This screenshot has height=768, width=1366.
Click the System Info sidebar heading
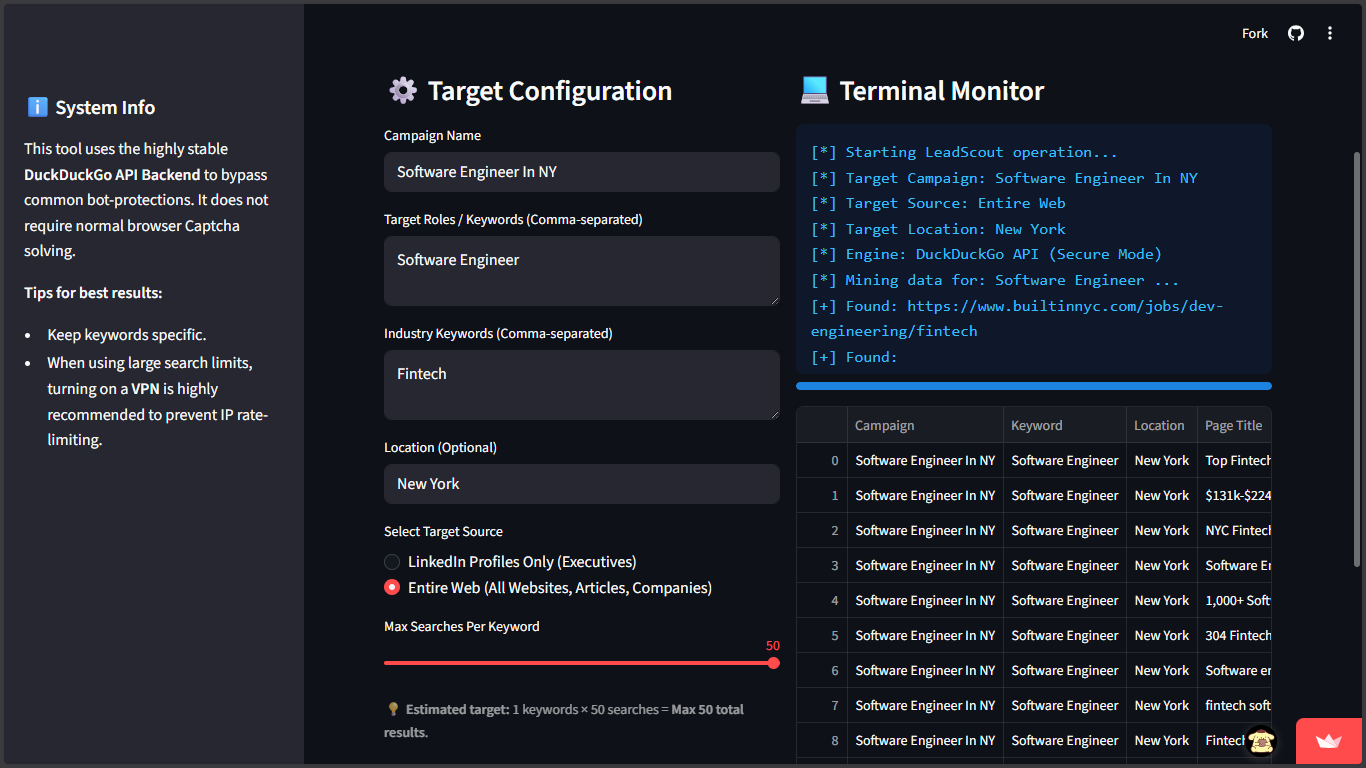pyautogui.click(x=105, y=108)
